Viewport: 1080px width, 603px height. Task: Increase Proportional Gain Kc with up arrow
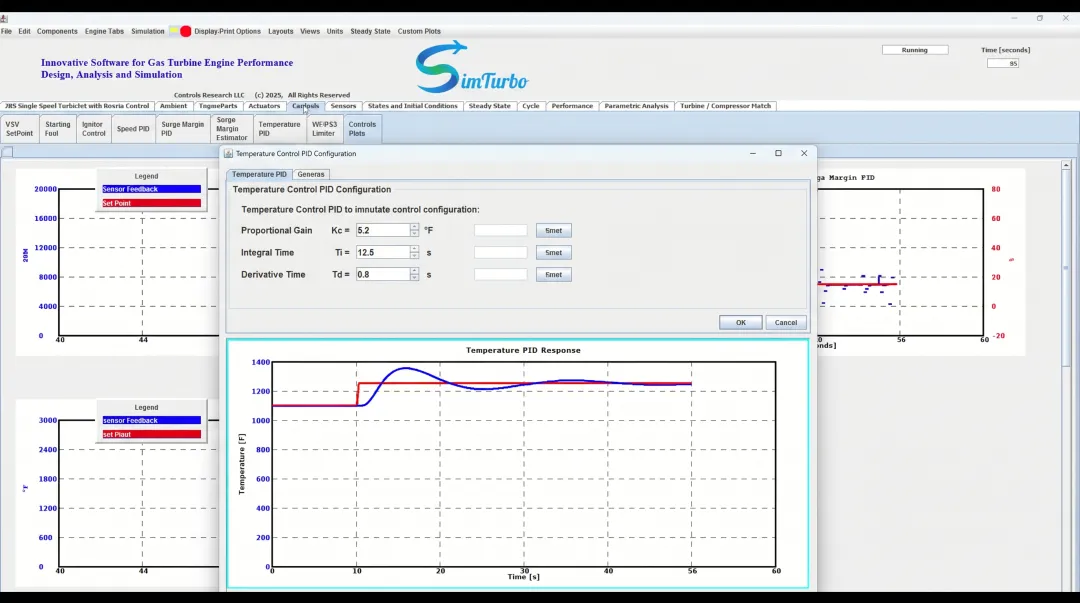pyautogui.click(x=414, y=227)
